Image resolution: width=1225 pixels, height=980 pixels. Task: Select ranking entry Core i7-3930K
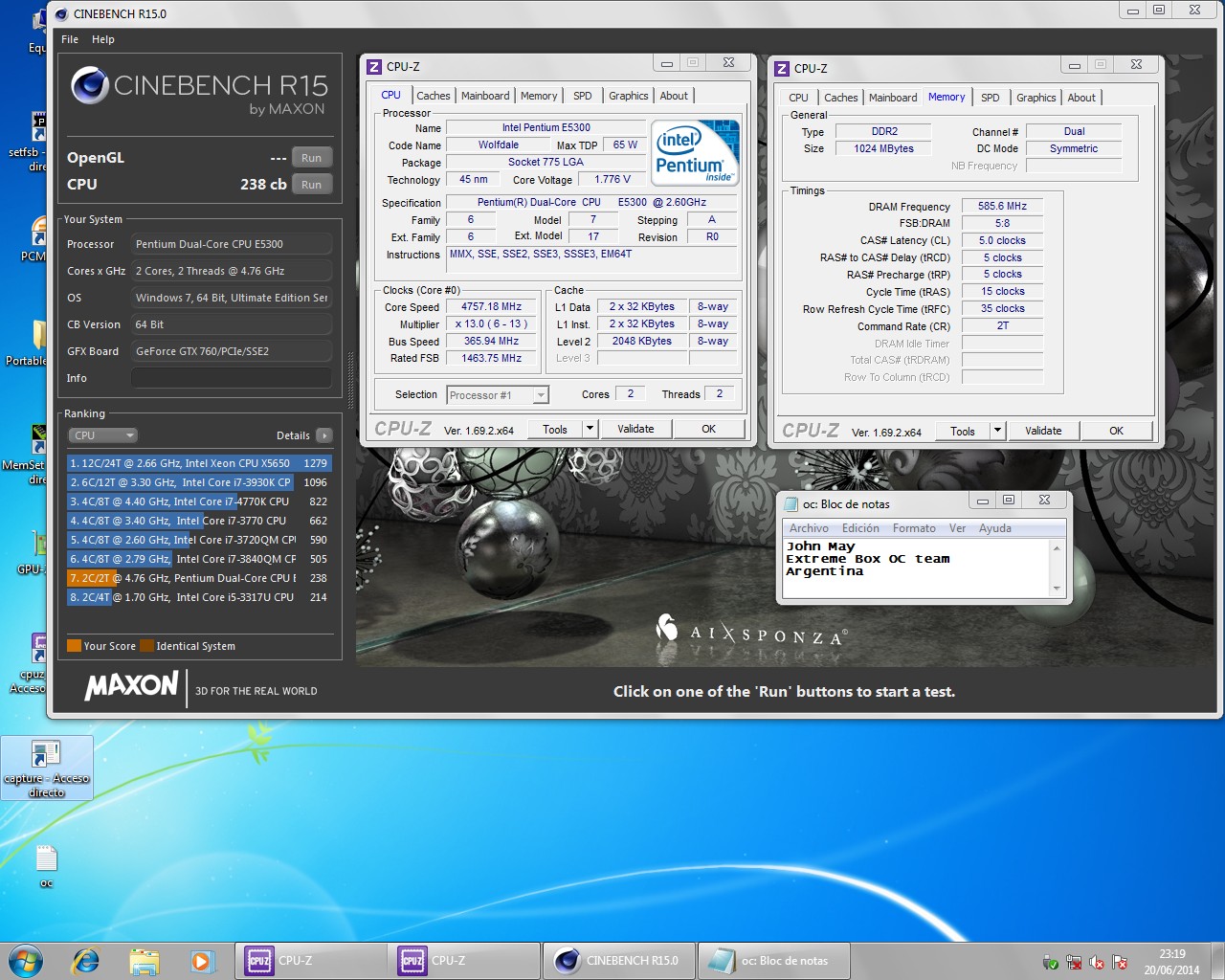(199, 482)
